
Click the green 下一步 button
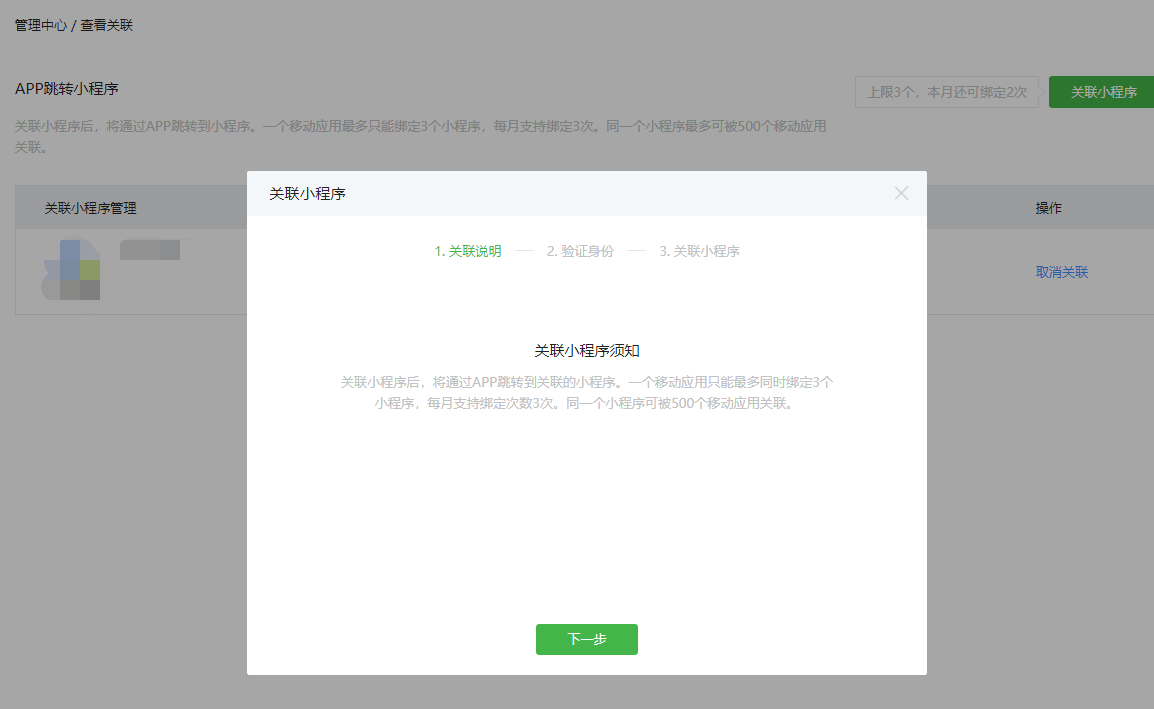click(586, 639)
